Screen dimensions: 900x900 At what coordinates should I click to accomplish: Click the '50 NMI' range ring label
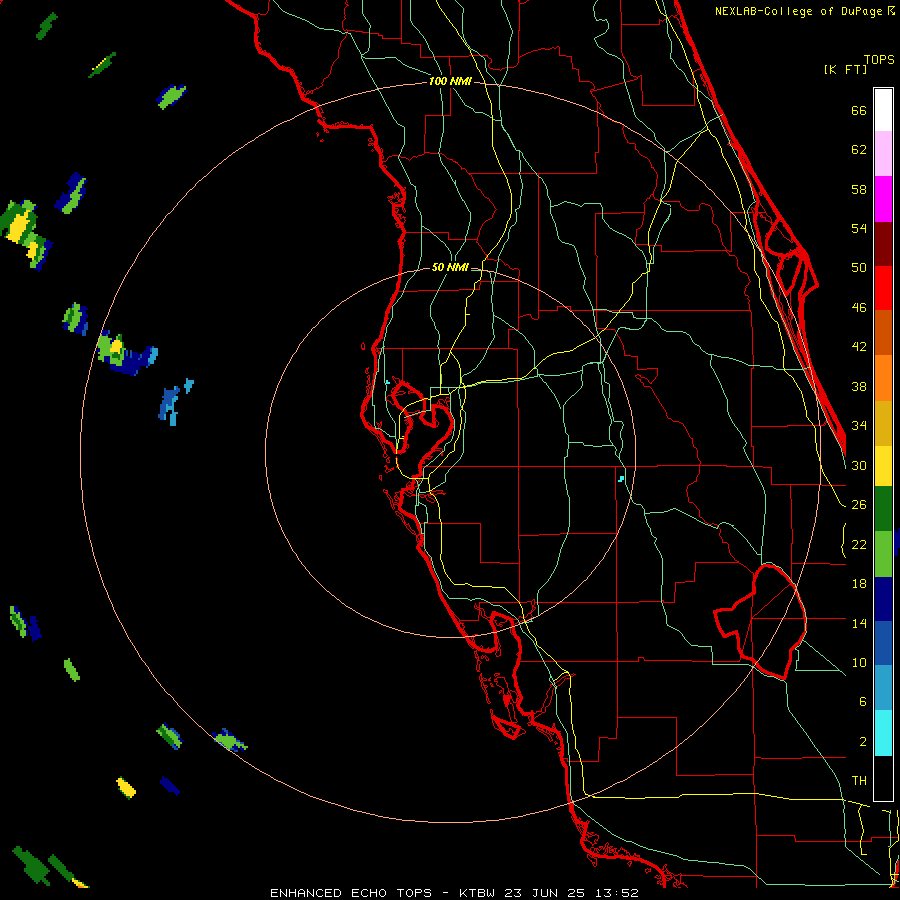click(x=450, y=267)
